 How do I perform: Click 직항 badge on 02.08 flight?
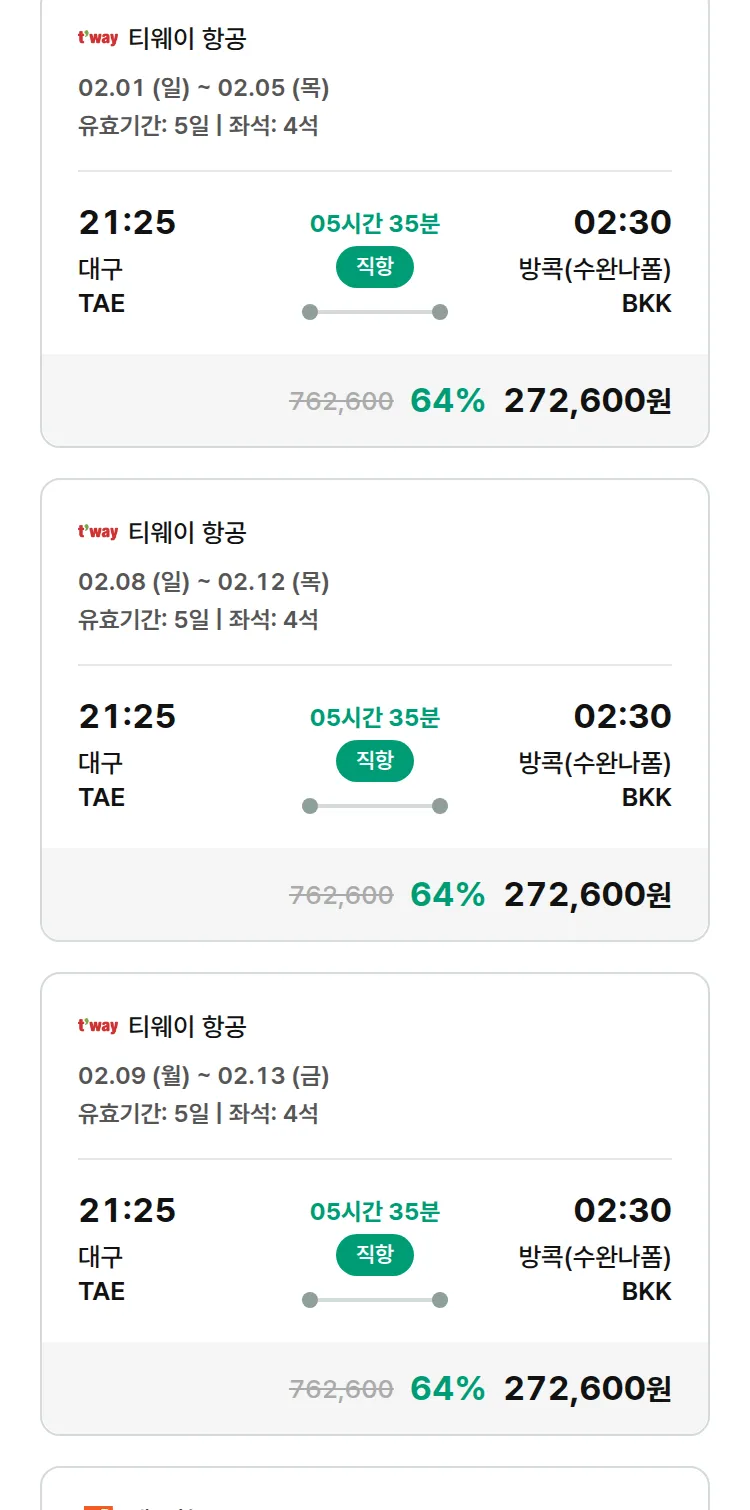click(x=375, y=761)
